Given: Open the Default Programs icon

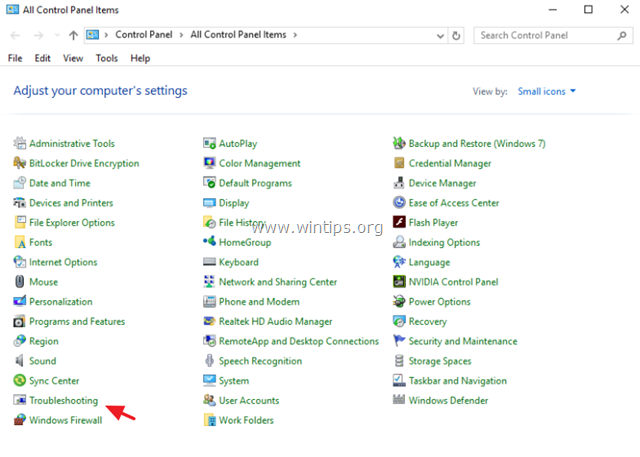Looking at the screenshot, I should (209, 183).
